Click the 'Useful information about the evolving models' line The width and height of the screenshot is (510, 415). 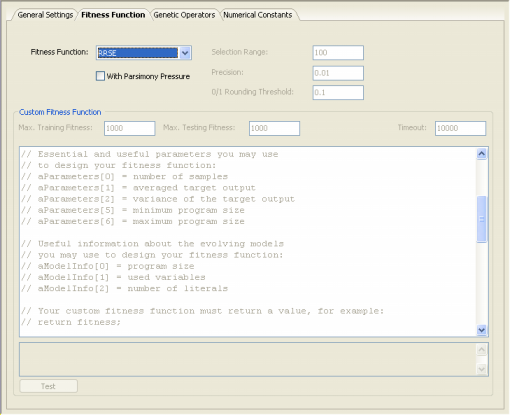pyautogui.click(x=152, y=244)
